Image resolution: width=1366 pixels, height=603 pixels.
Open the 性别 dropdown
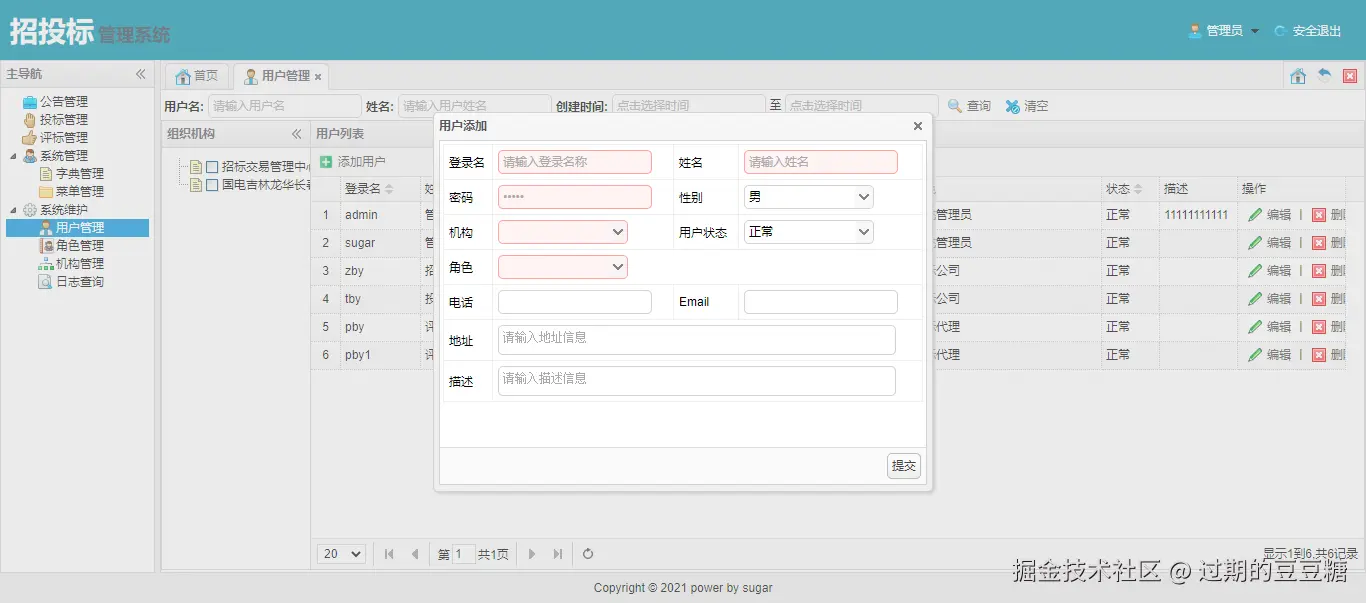[x=809, y=197]
